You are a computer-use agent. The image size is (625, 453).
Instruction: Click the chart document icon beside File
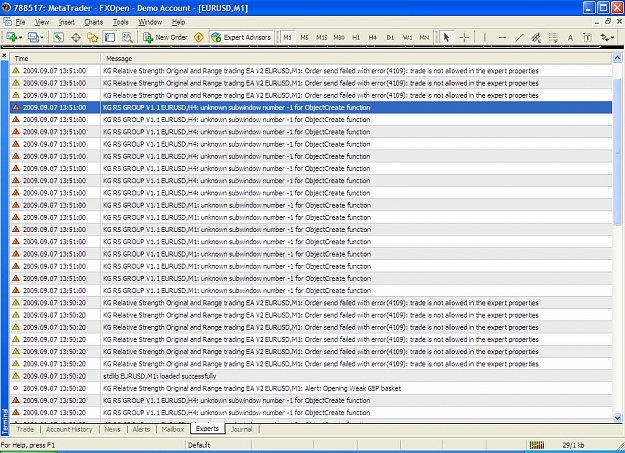point(7,22)
